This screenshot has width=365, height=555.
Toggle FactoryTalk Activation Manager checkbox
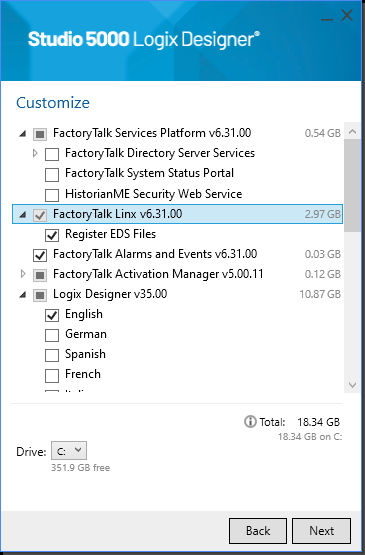point(40,275)
